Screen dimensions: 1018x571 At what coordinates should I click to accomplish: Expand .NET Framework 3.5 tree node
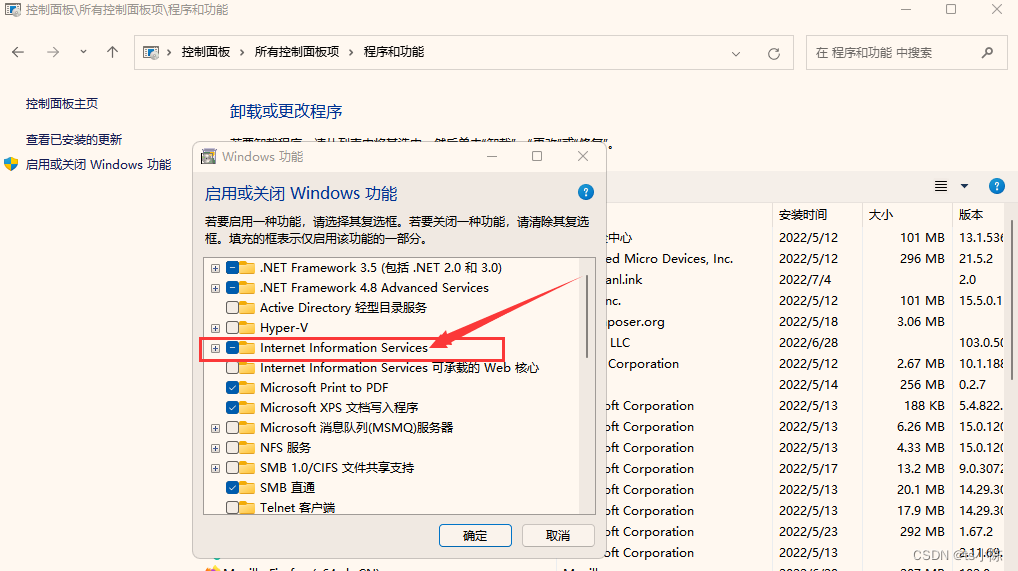tap(215, 268)
